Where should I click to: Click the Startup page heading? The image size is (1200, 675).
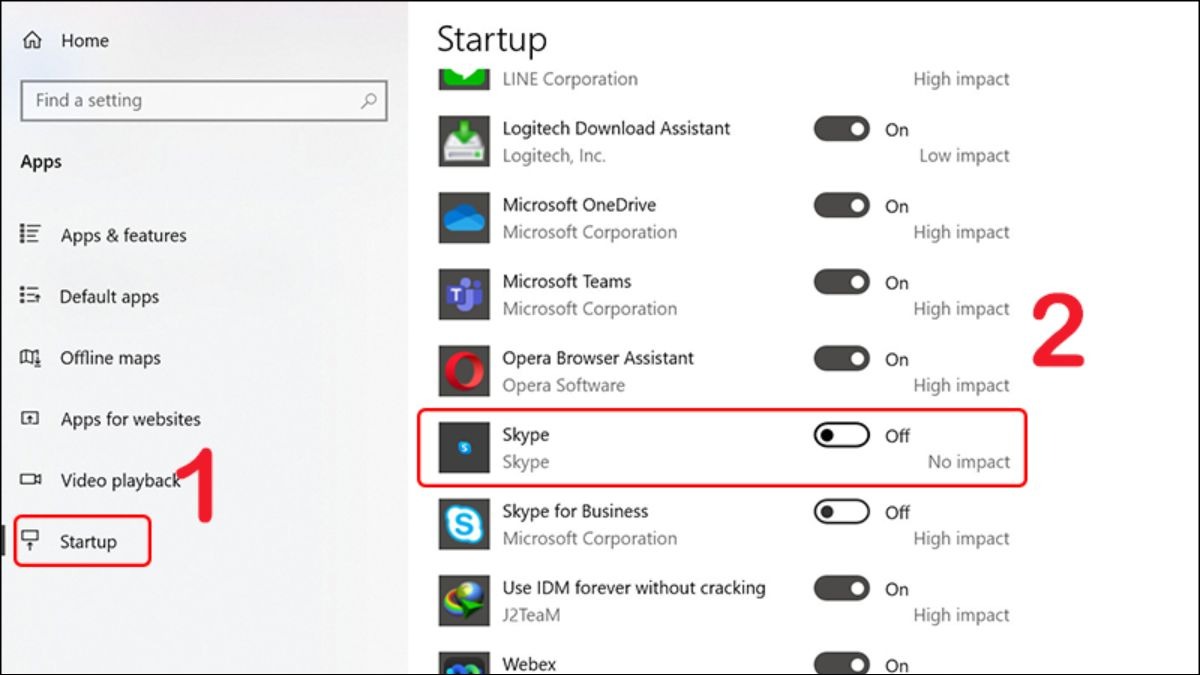click(492, 41)
